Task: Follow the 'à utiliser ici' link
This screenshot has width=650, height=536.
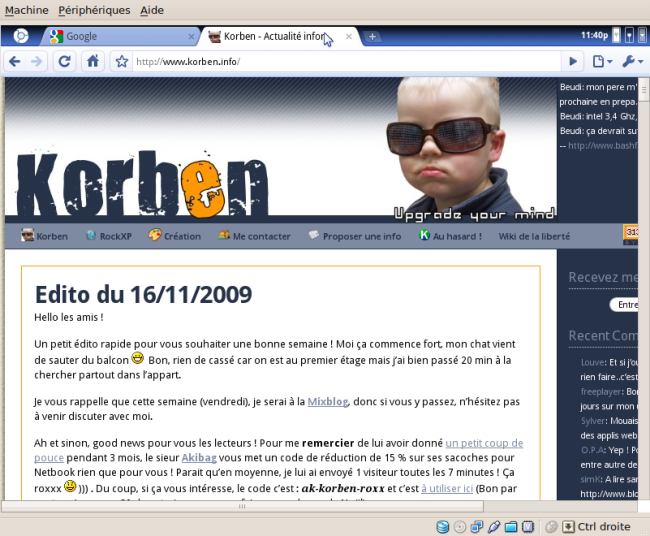Action: pos(447,489)
